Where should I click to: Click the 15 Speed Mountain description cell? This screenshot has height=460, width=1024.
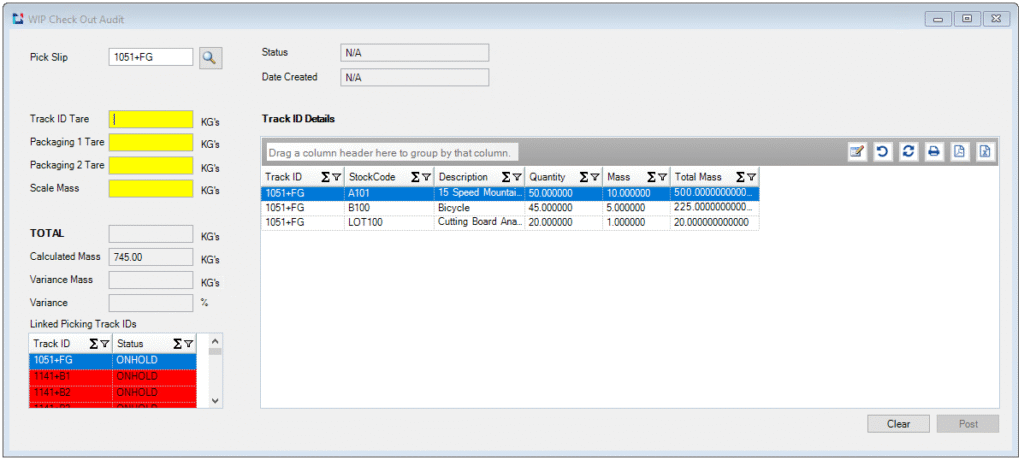[x=480, y=193]
